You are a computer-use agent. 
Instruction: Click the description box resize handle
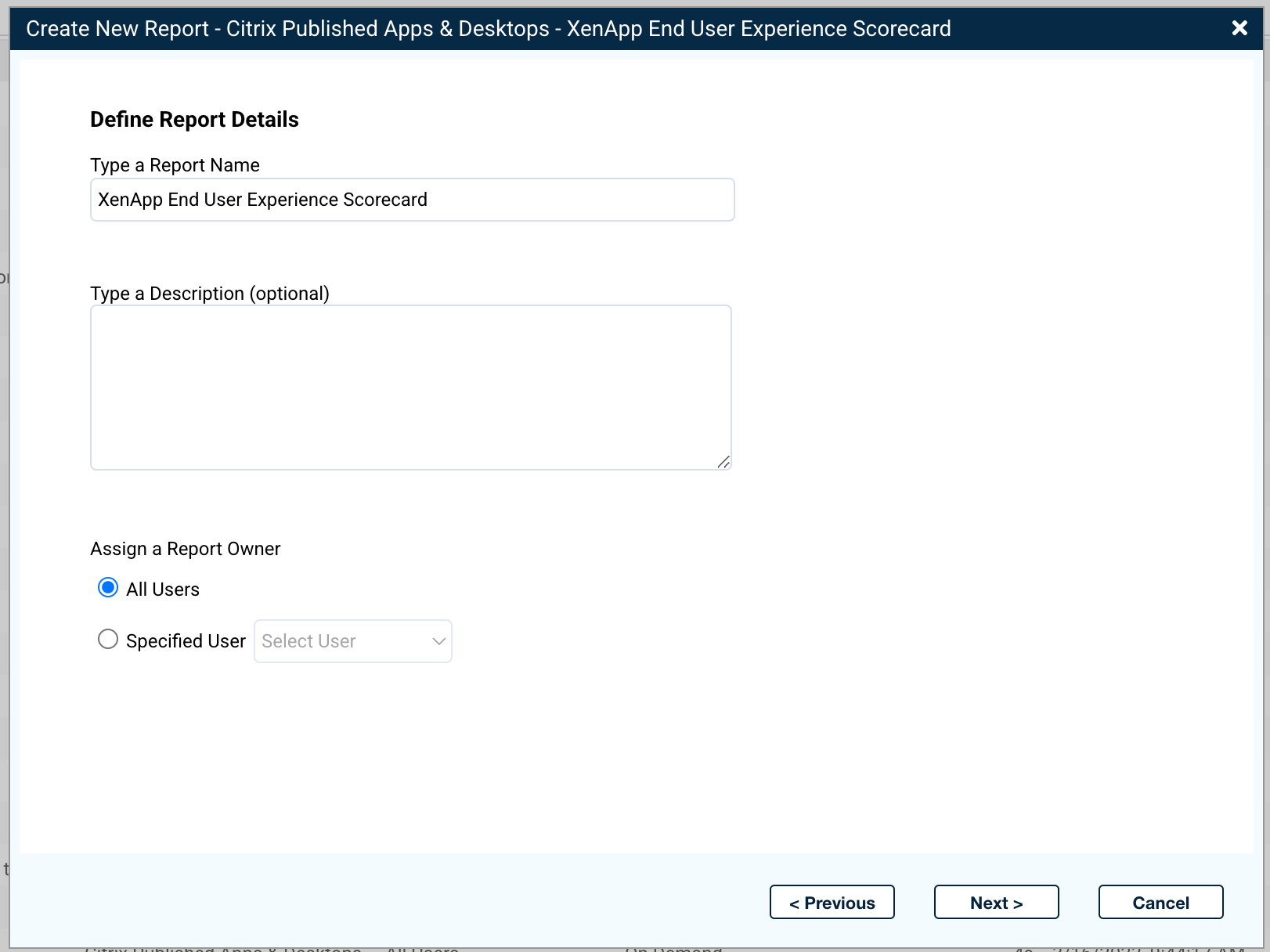(x=724, y=463)
